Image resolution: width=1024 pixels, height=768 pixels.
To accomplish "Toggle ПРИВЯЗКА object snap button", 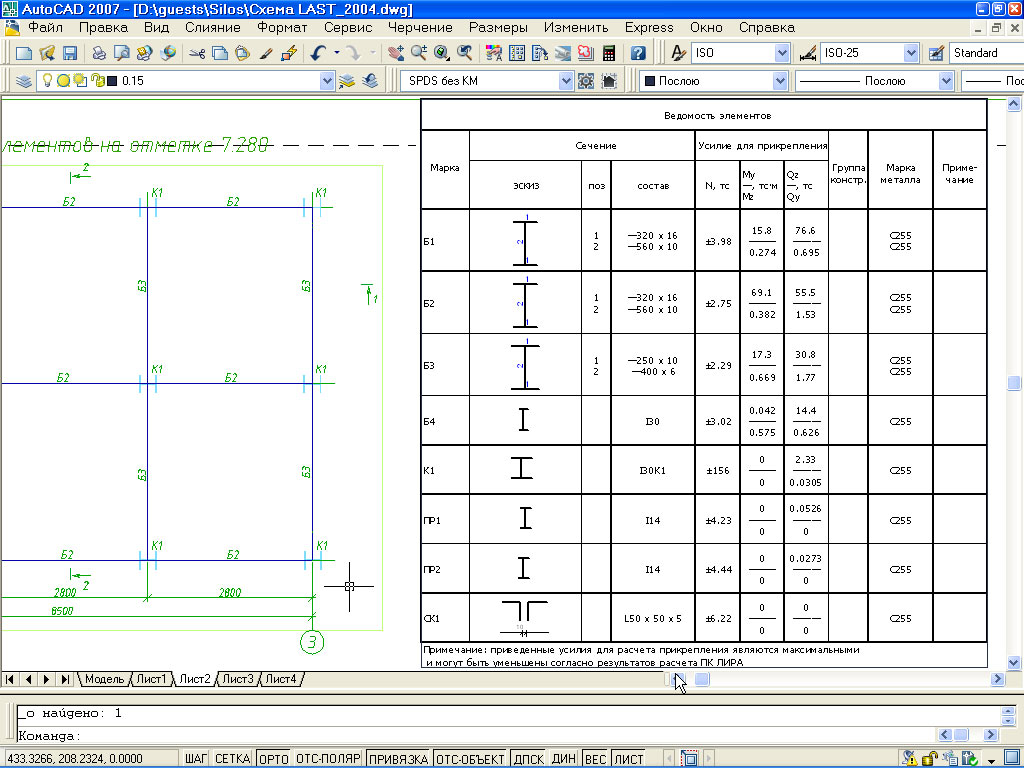I will (398, 759).
